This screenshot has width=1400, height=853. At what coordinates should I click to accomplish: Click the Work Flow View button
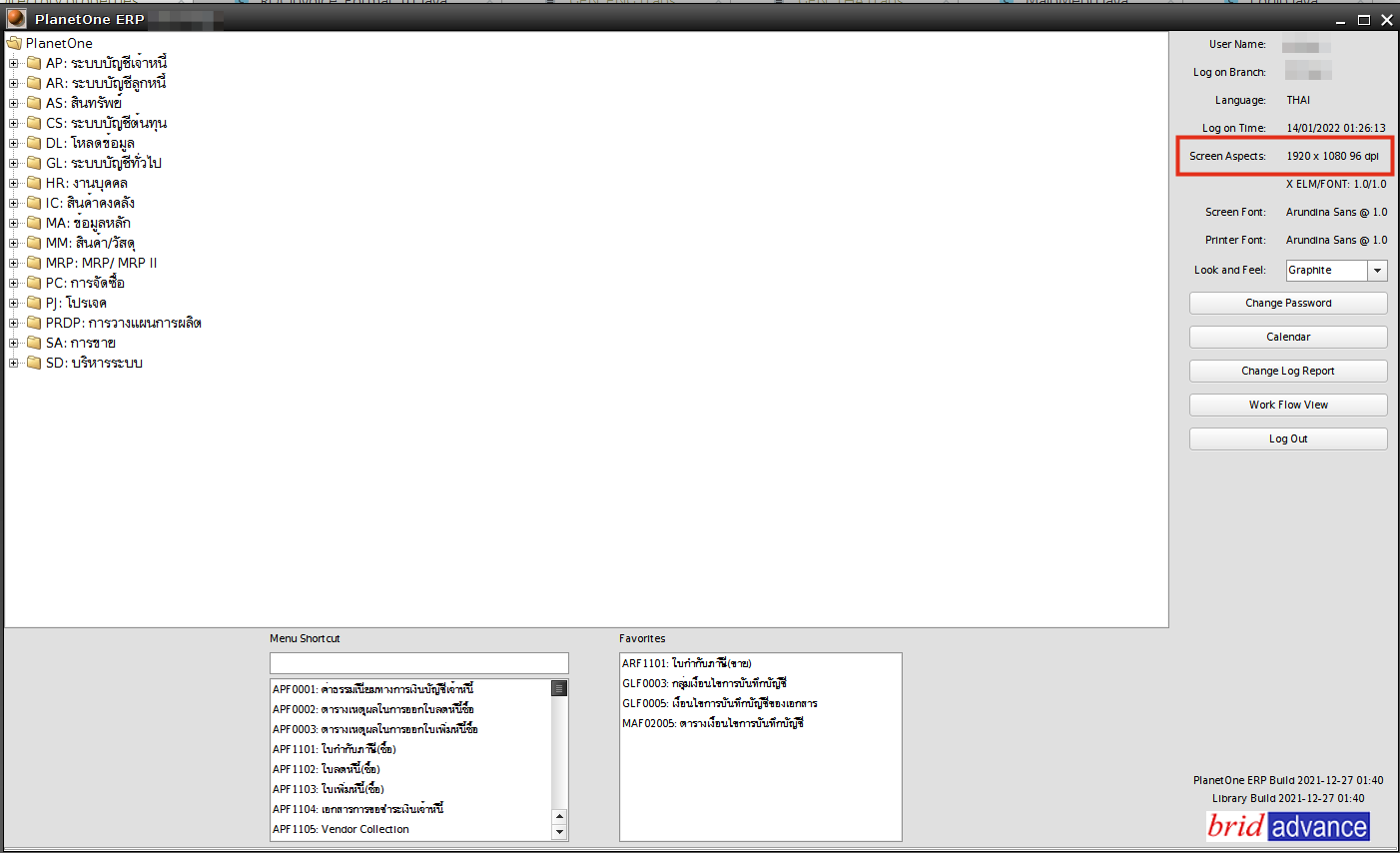(x=1288, y=405)
